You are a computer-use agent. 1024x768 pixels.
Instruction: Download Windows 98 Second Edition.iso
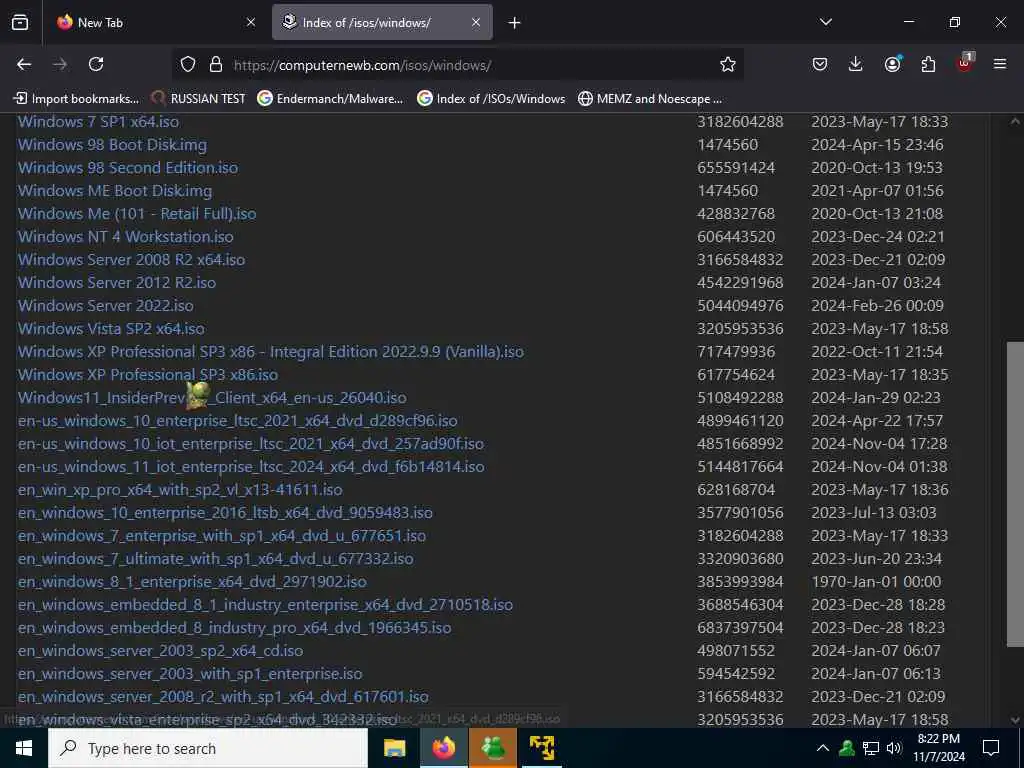pos(127,168)
